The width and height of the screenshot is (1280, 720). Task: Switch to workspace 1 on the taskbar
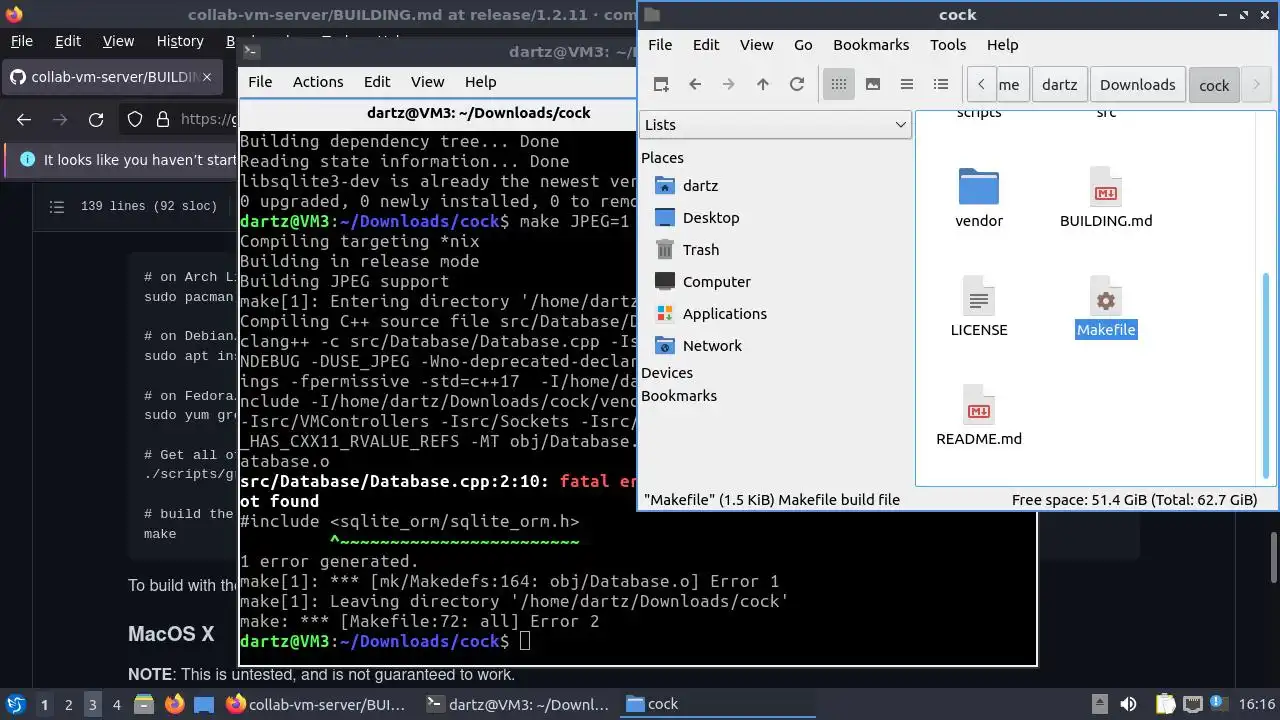click(44, 704)
